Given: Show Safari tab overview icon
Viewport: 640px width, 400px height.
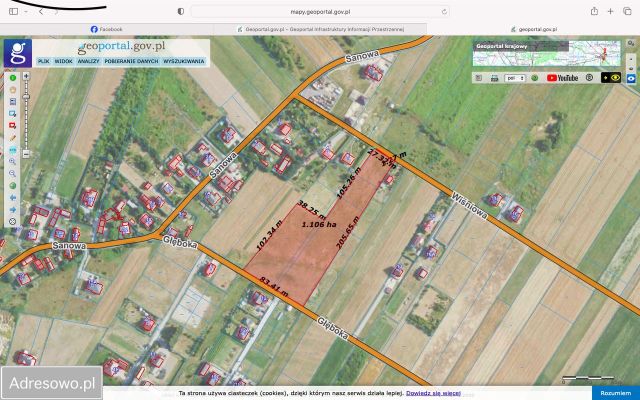Looking at the screenshot, I should click(x=627, y=11).
